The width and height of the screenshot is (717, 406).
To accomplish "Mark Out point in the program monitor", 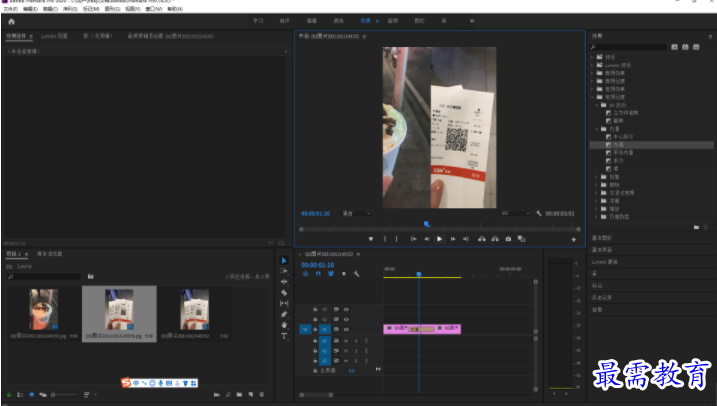I will 396,239.
